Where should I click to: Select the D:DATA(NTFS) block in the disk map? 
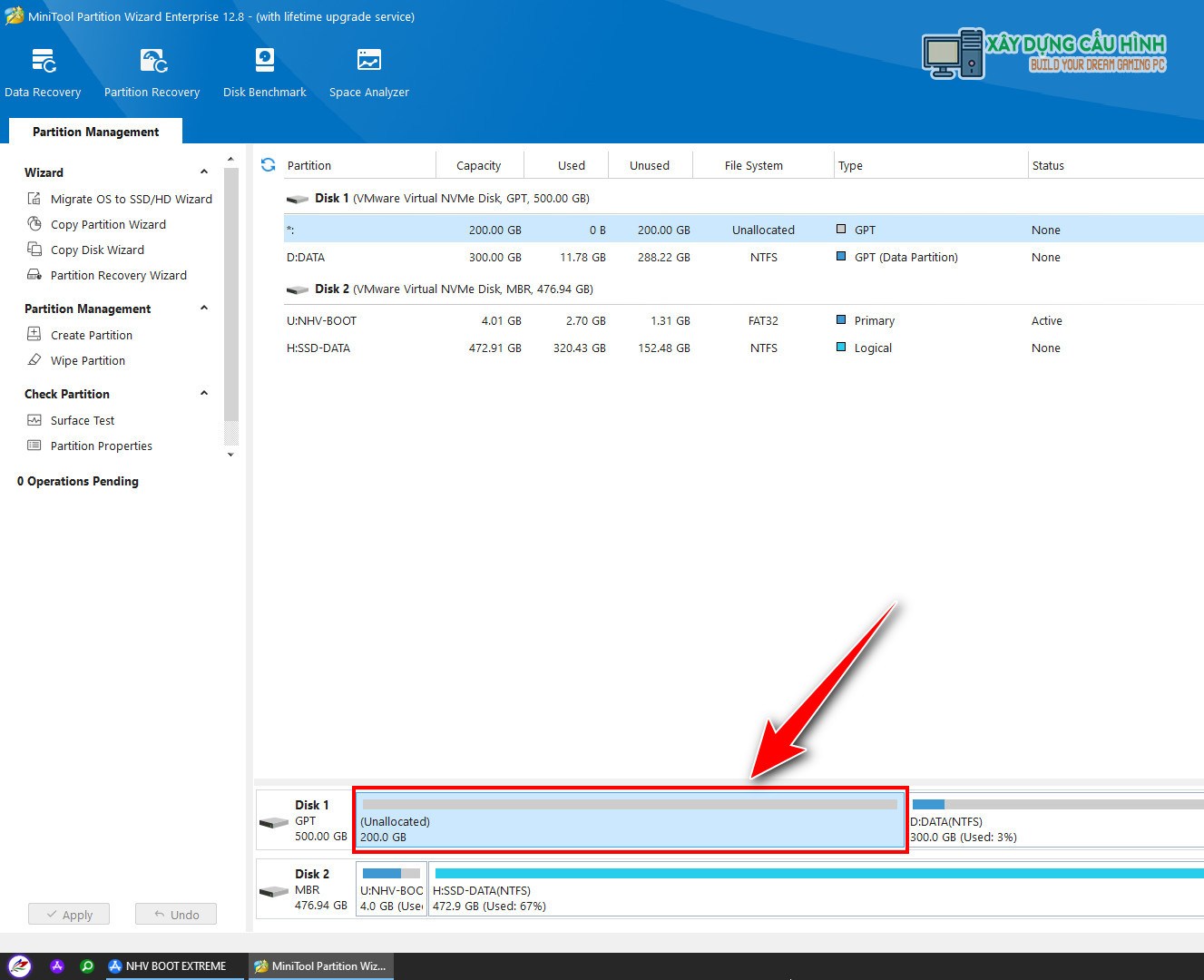(1056, 819)
